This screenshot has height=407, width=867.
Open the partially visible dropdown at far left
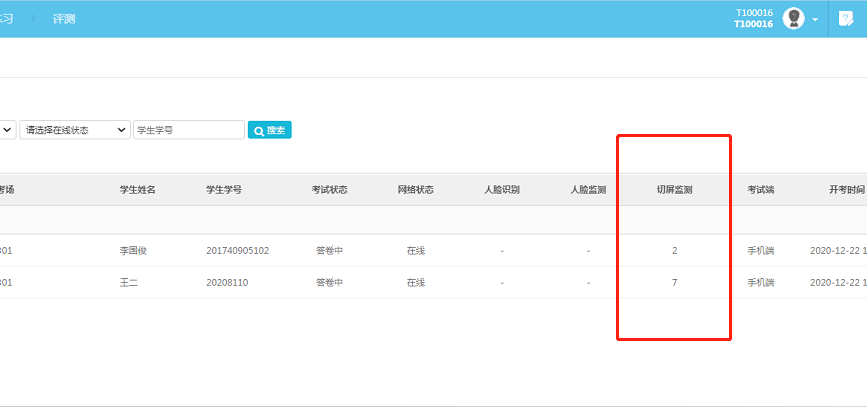pyautogui.click(x=7, y=130)
